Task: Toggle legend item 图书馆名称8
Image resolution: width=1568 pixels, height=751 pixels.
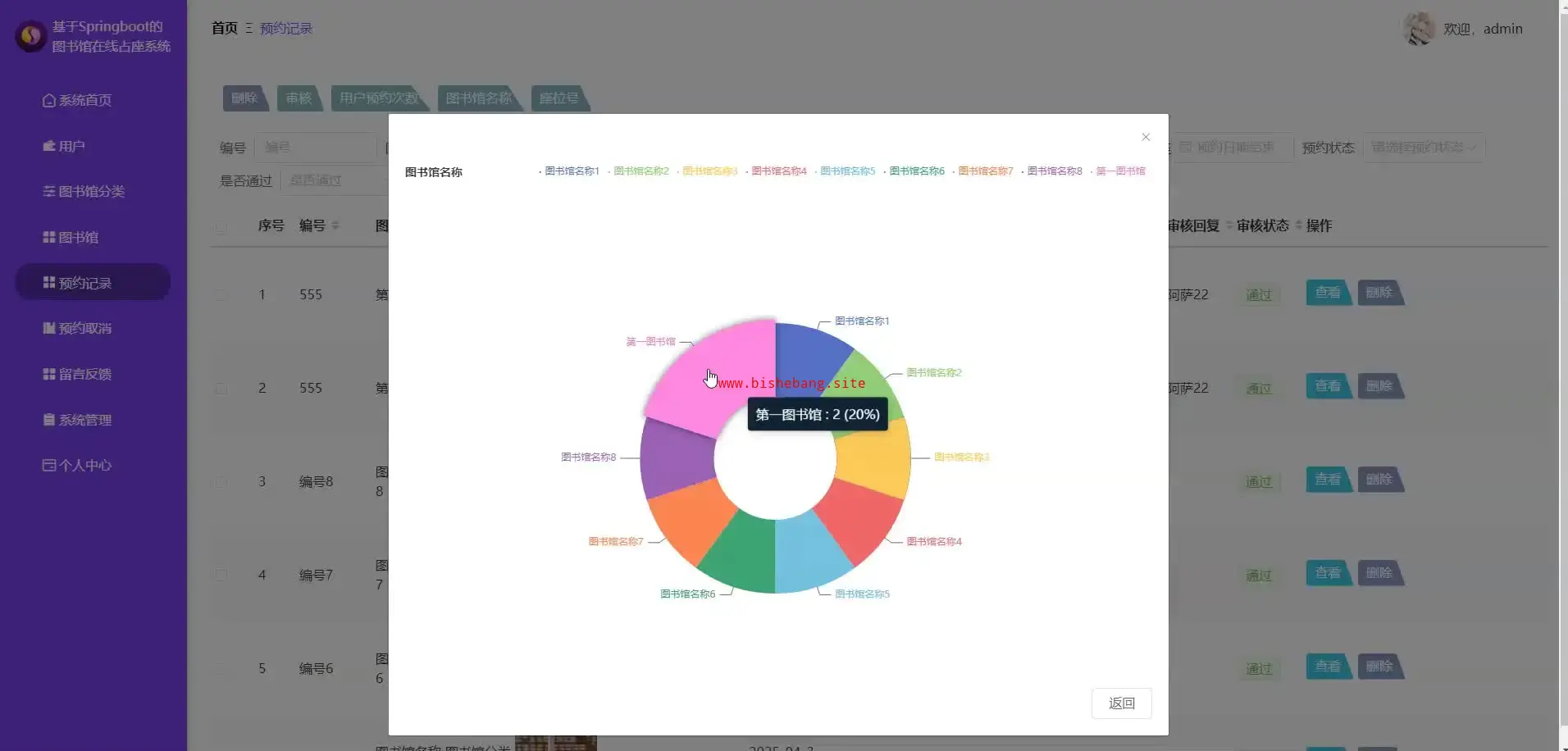Action: point(1051,171)
